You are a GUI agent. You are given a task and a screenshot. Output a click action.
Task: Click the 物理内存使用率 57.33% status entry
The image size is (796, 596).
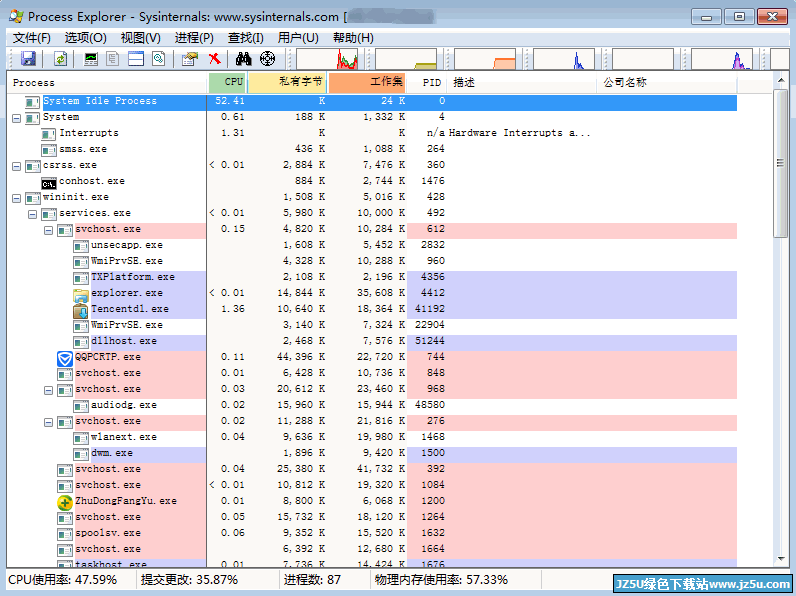(441, 580)
